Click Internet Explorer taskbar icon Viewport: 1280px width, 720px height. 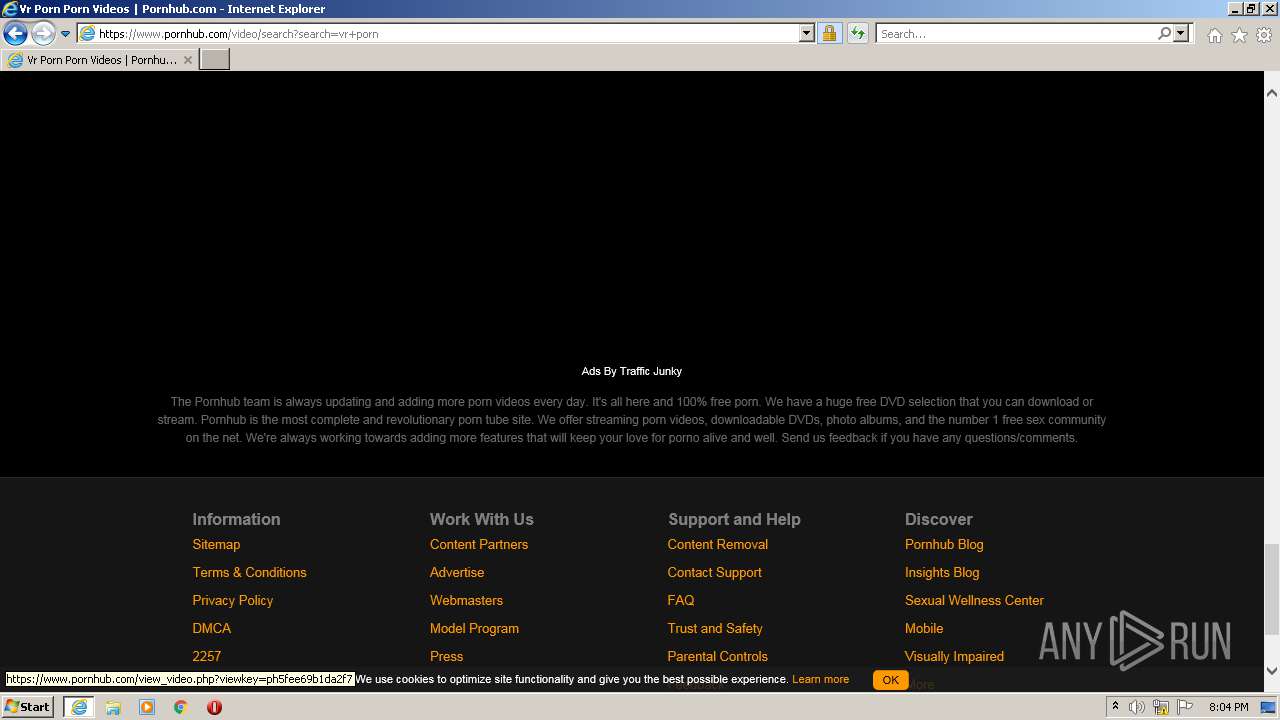pos(78,707)
